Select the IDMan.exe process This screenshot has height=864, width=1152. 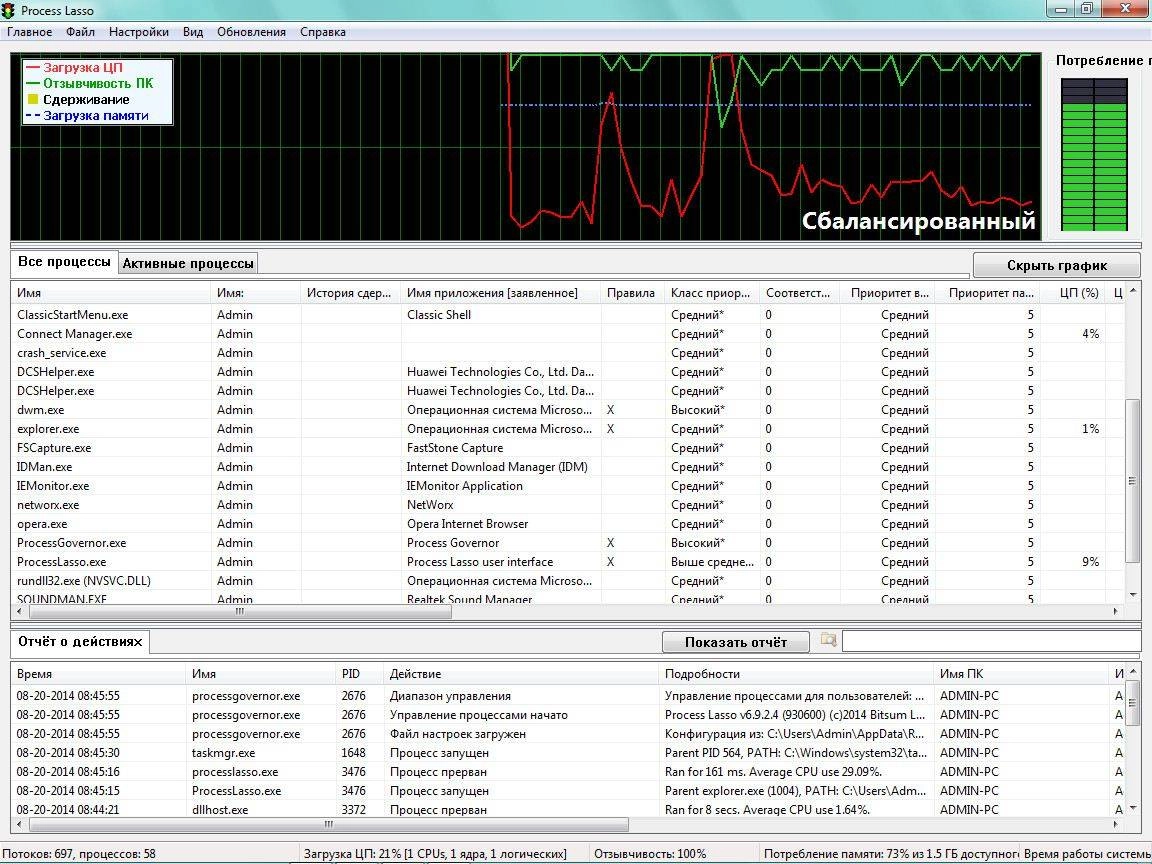567,467
